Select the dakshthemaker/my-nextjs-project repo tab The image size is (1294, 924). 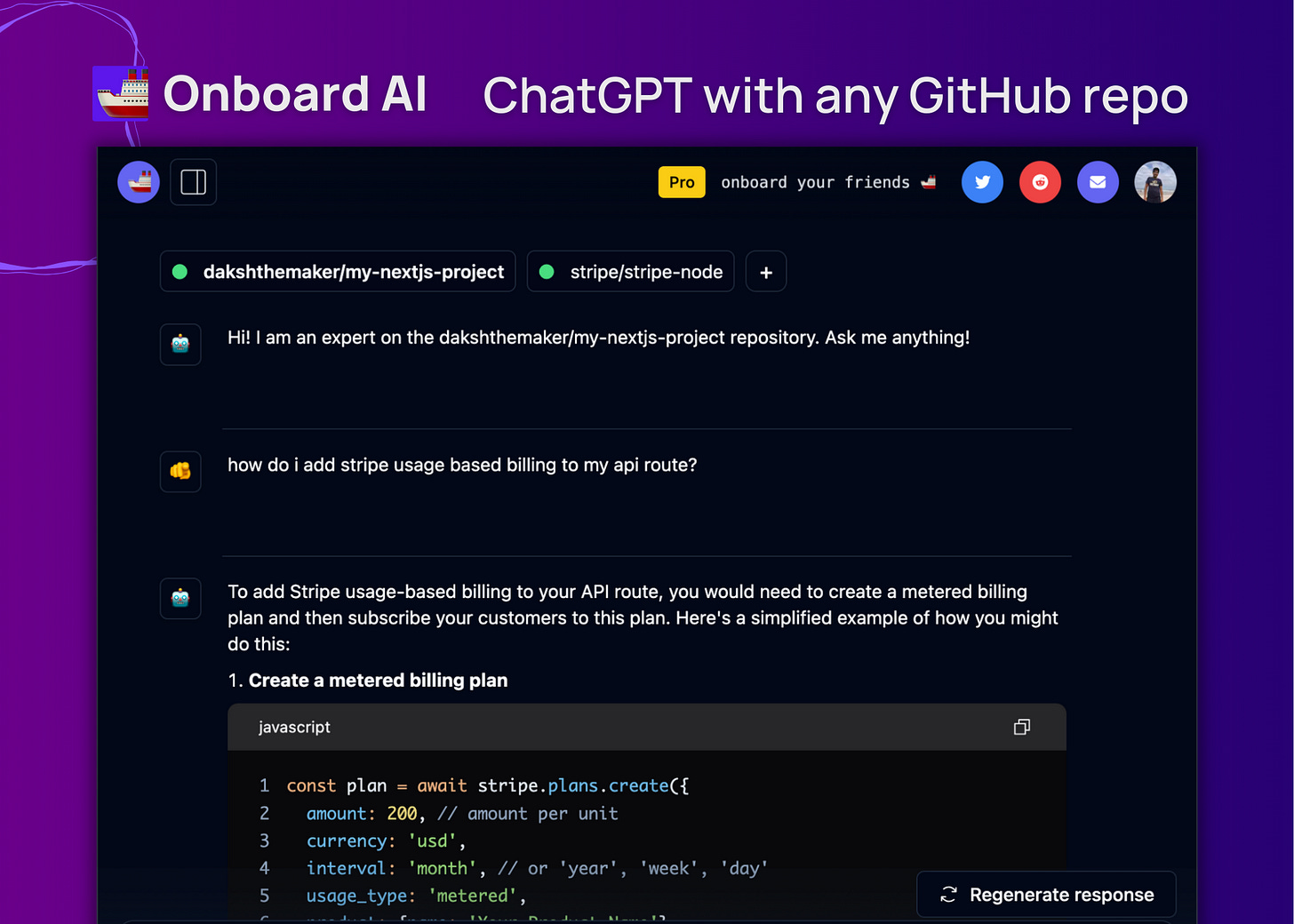338,272
